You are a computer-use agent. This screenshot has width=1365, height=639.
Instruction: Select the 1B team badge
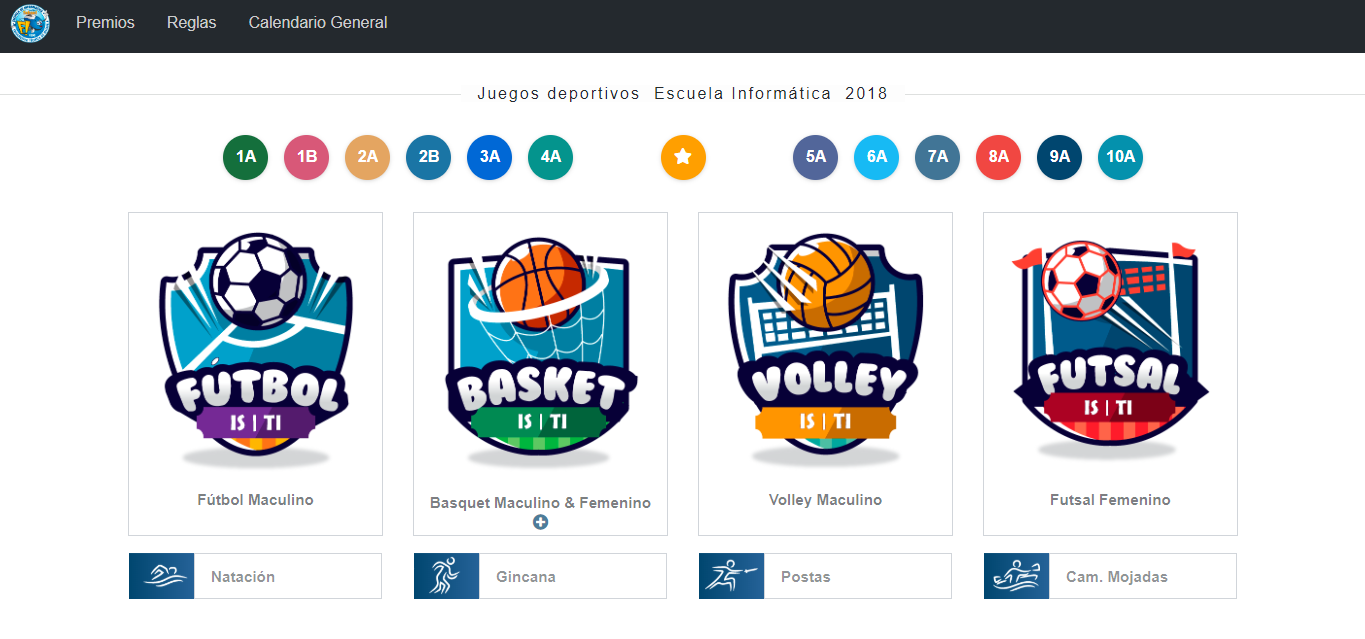click(306, 157)
